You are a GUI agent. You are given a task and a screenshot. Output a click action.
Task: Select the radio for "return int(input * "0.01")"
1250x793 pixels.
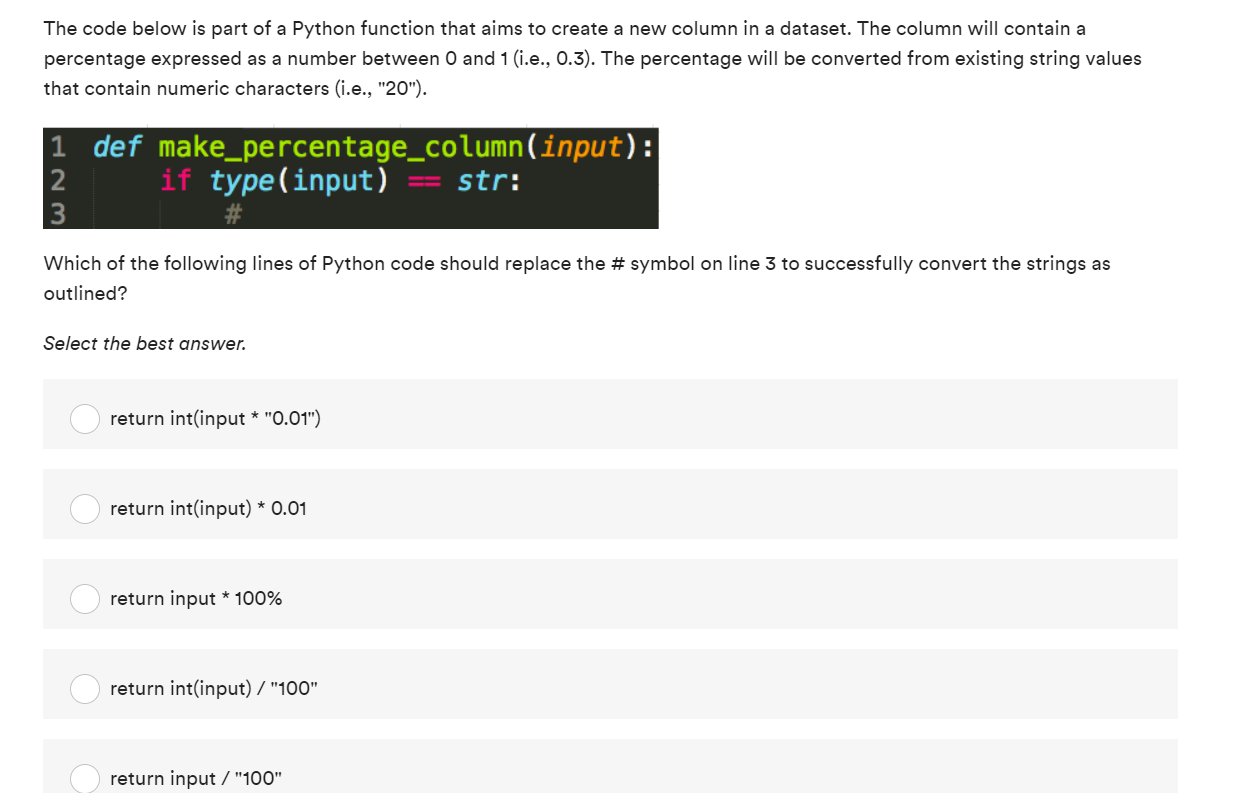pyautogui.click(x=85, y=419)
